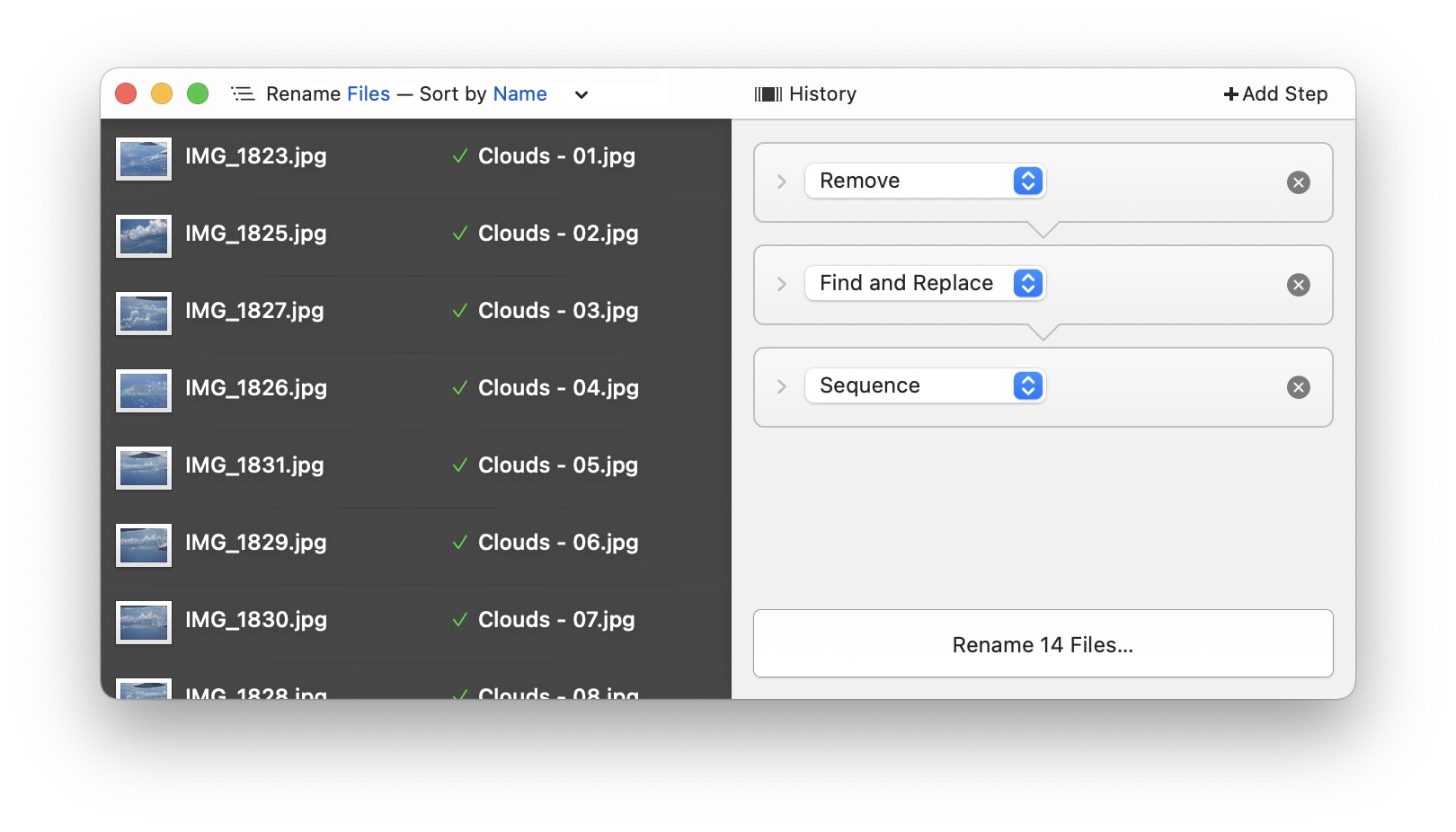1456x832 pixels.
Task: Select the IMG_1829.jpg thumbnail
Action: tap(144, 545)
